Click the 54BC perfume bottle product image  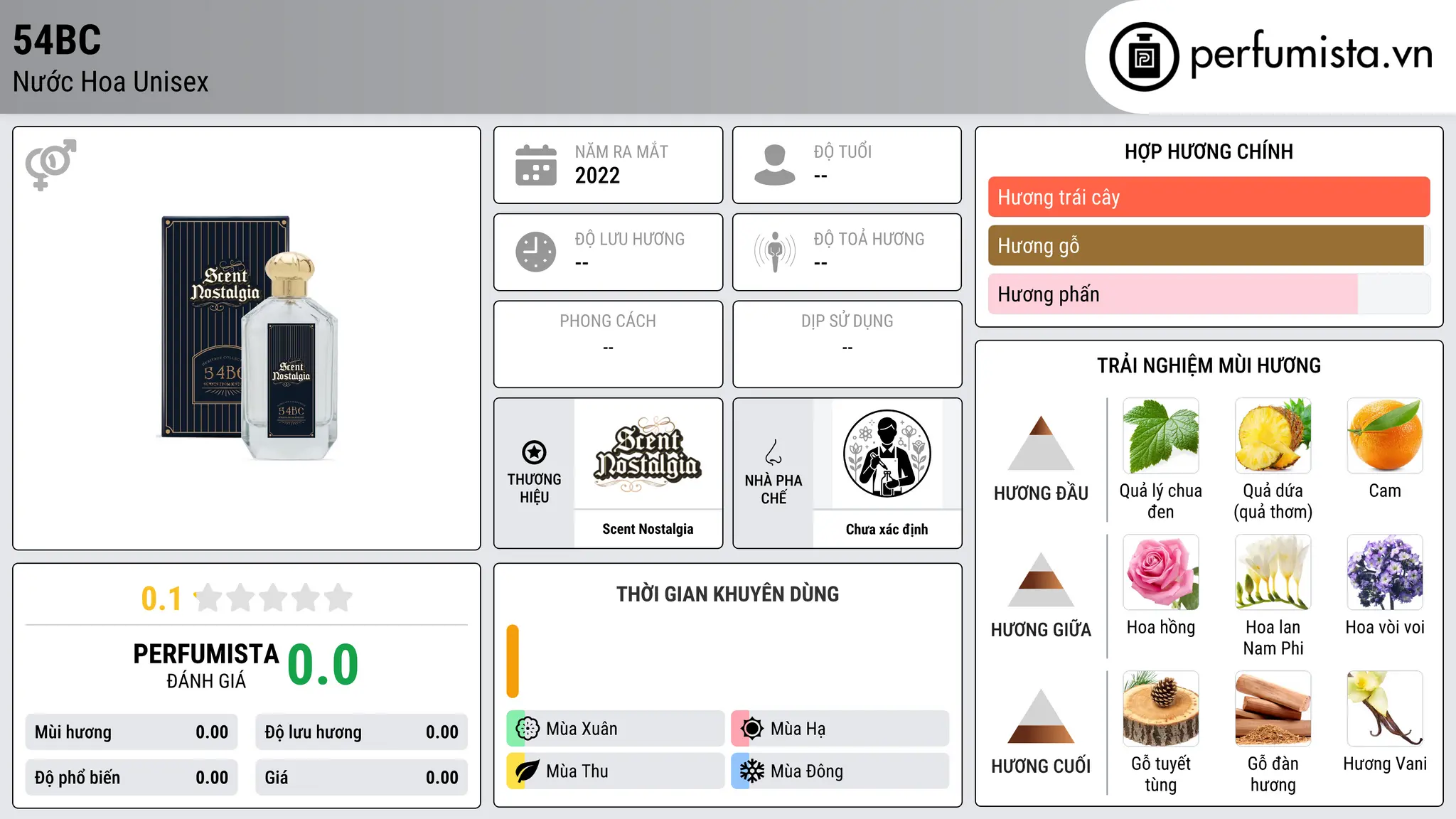(247, 338)
